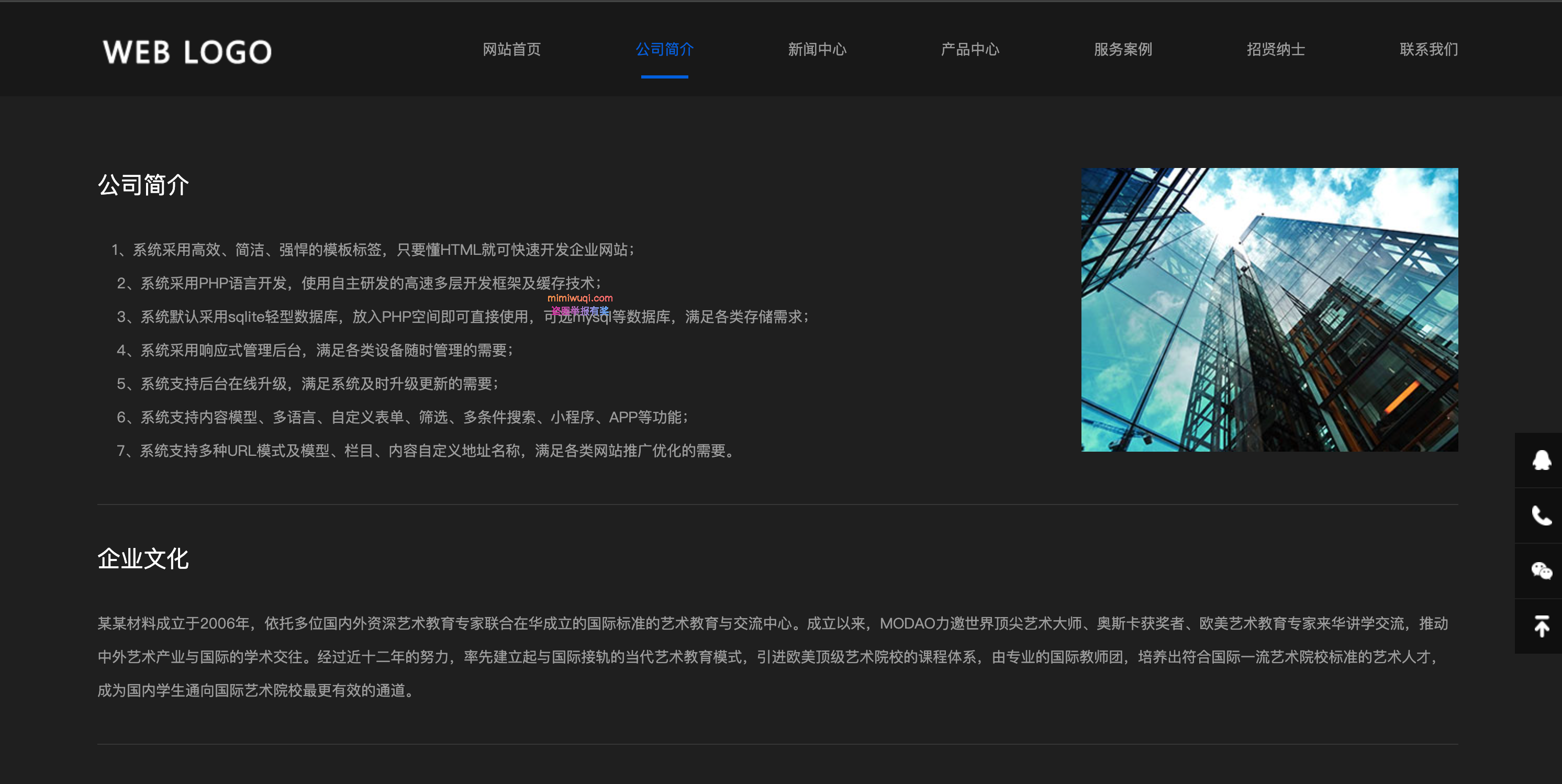1562x784 pixels.
Task: Open the WeChat icon in floating sidebar
Action: (1541, 570)
